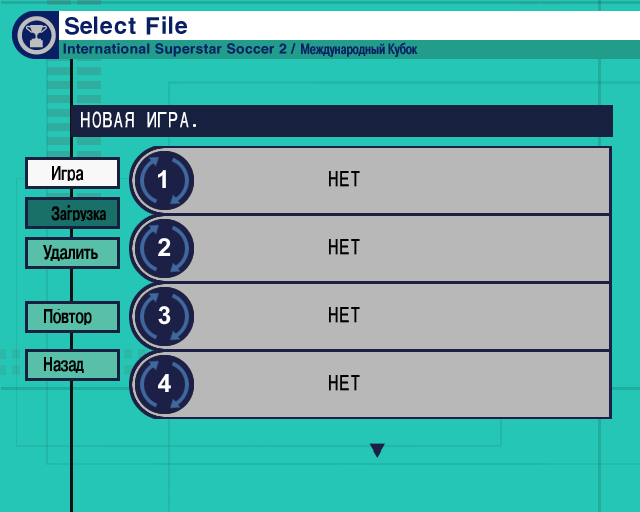Image resolution: width=640 pixels, height=512 pixels.
Task: Click the Международный Кубок subtitle text
Action: pos(358,49)
